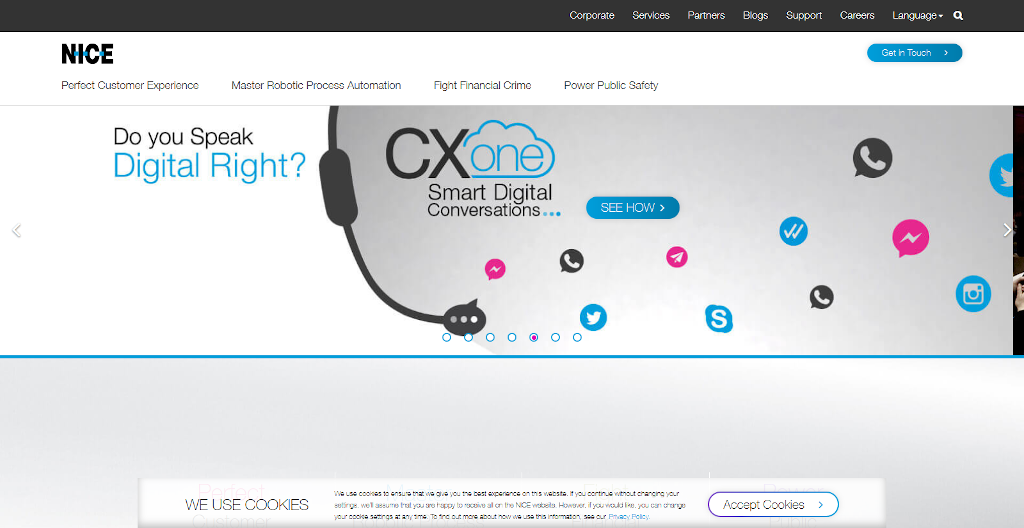
Task: Select the active fifth carousel dot
Action: click(534, 337)
